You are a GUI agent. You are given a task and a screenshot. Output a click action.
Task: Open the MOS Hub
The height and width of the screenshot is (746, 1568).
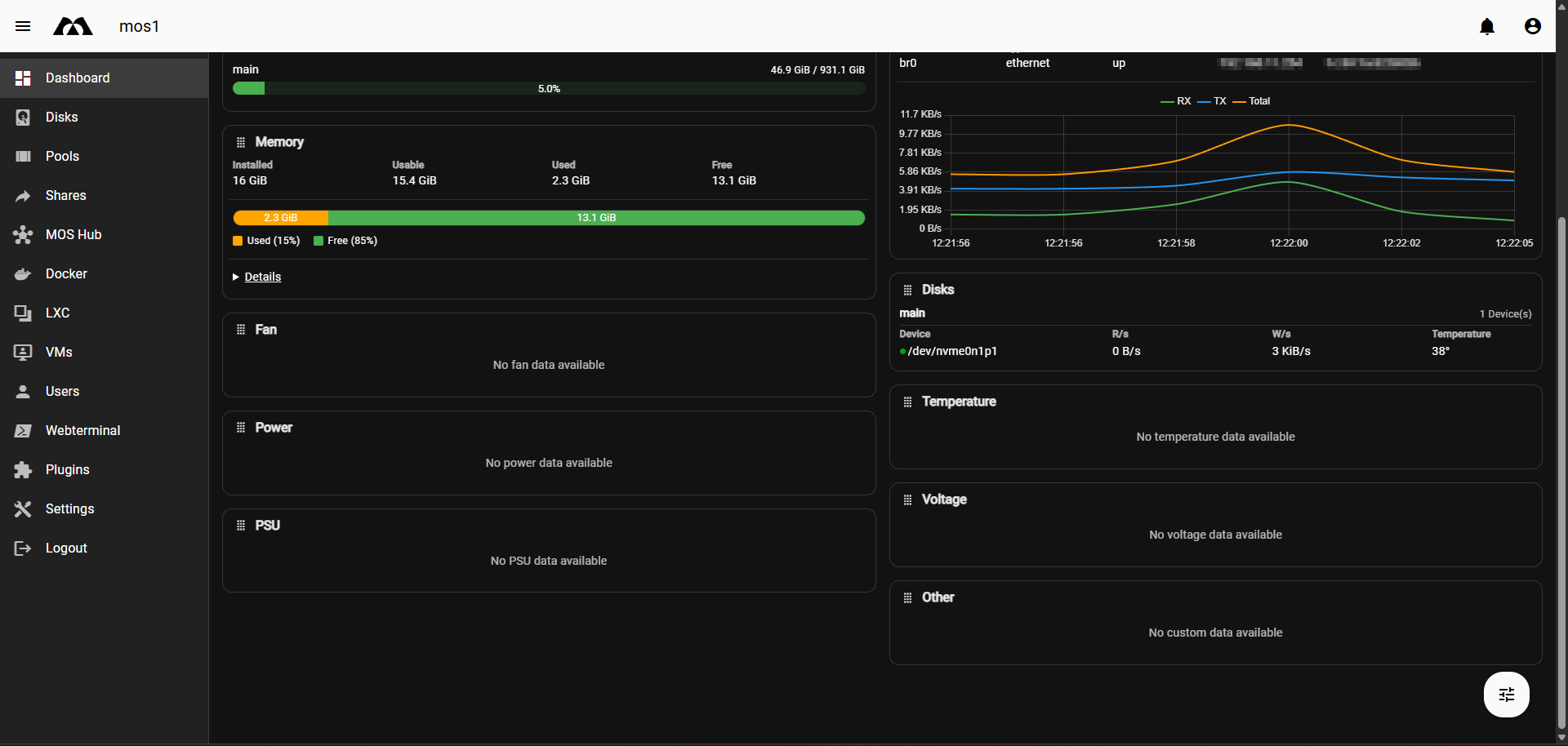72,234
